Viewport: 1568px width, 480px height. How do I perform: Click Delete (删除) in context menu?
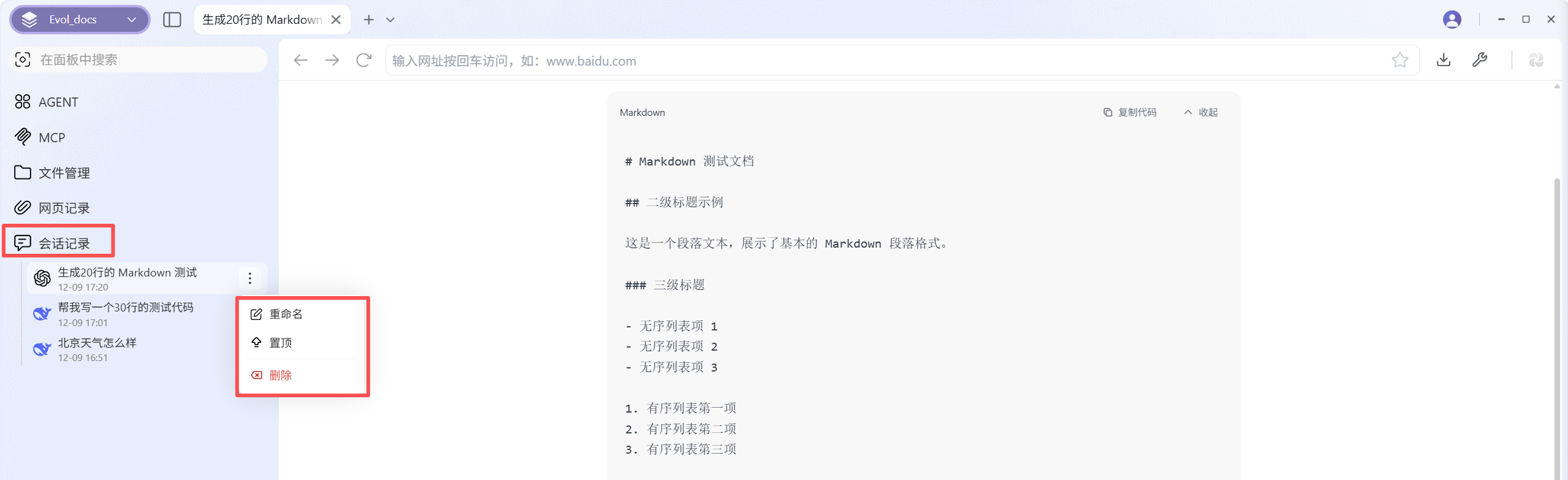point(280,375)
